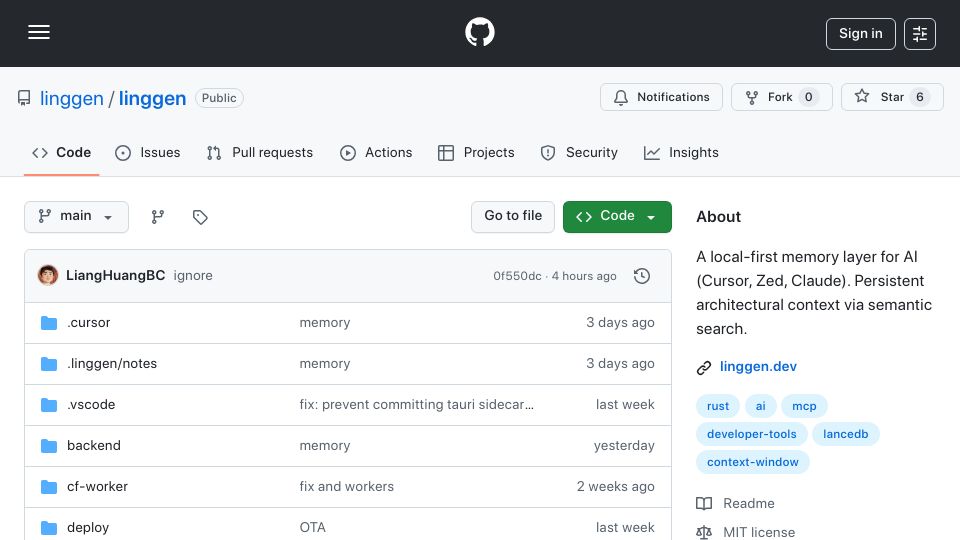Go to GitHub homepage via Octocat logo
This screenshot has width=960, height=540.
click(479, 32)
